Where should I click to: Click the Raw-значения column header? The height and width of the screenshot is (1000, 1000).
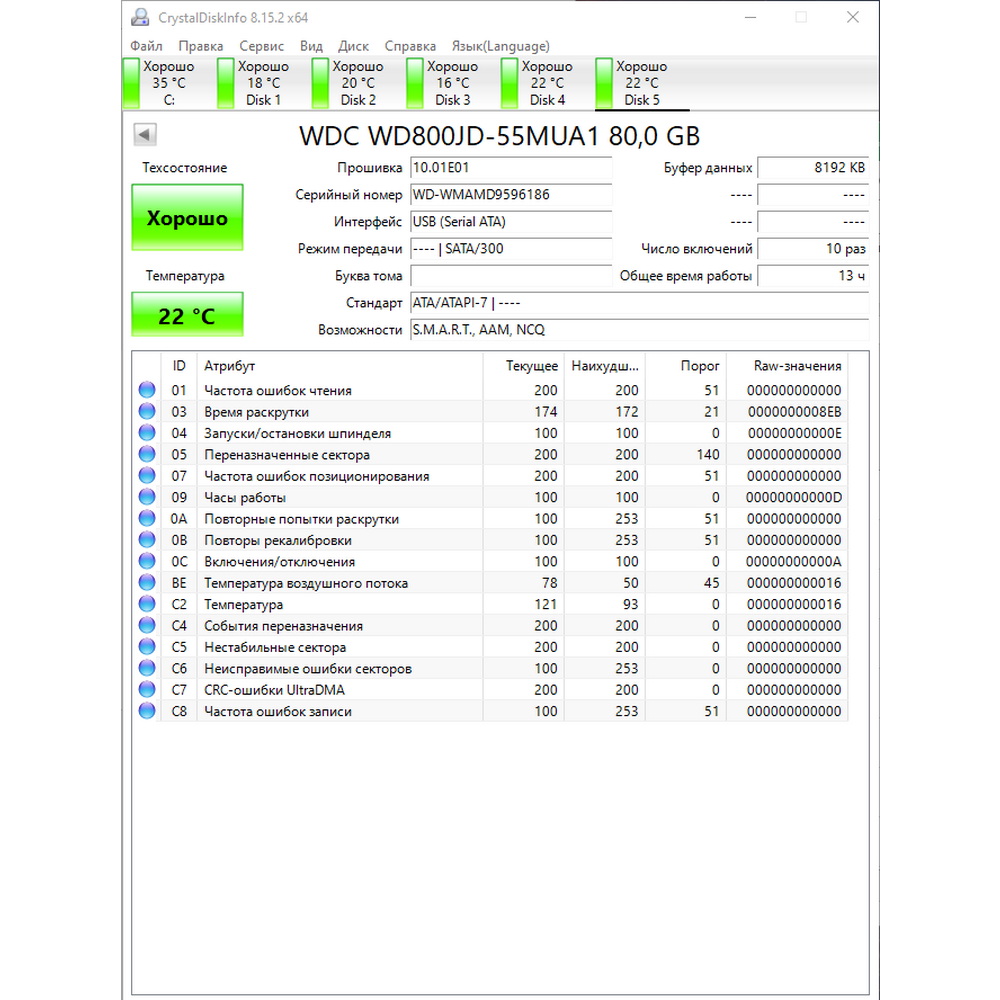coord(797,366)
